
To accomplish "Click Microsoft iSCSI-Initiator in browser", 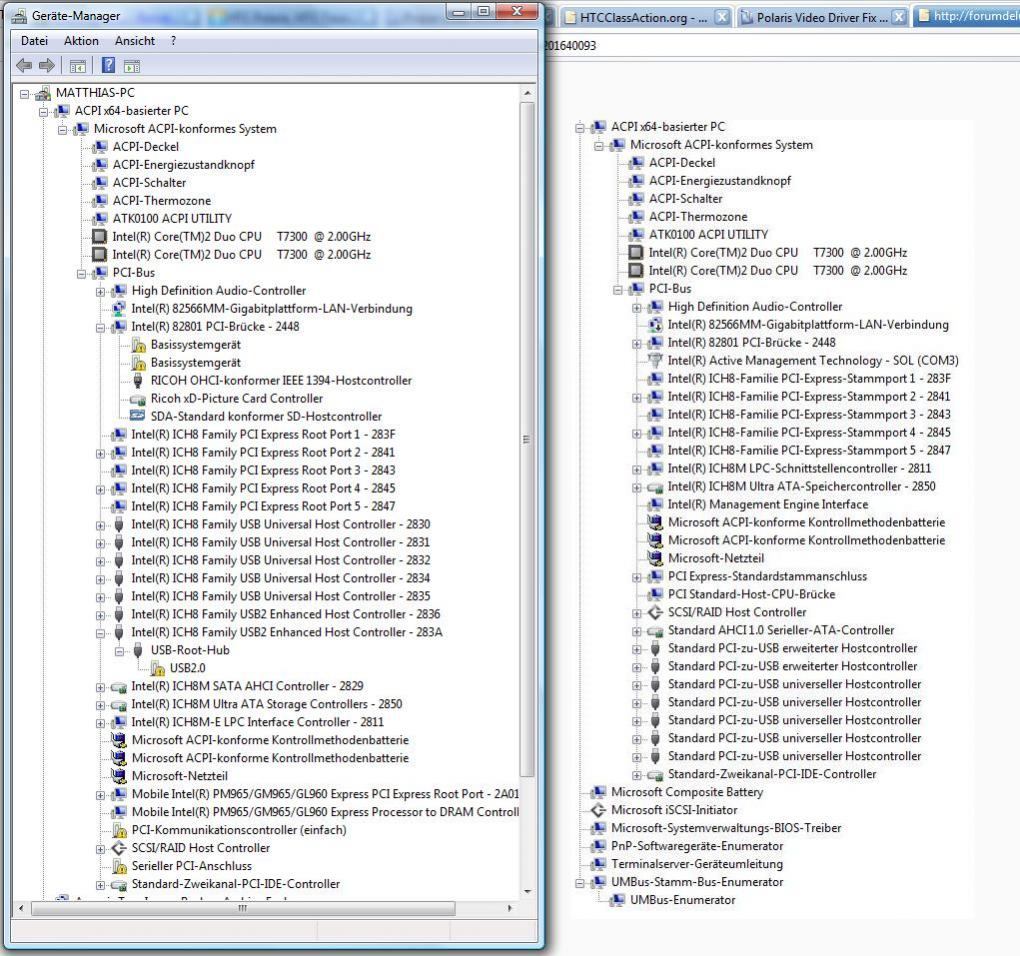I will pyautogui.click(x=674, y=810).
